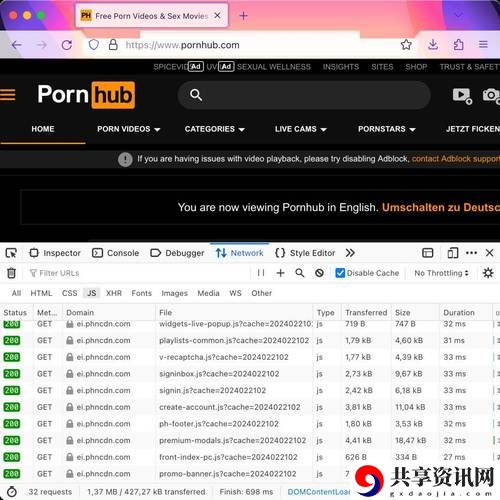Click the Filter URLs input field
Image resolution: width=500 pixels, height=500 pixels.
coord(137,273)
